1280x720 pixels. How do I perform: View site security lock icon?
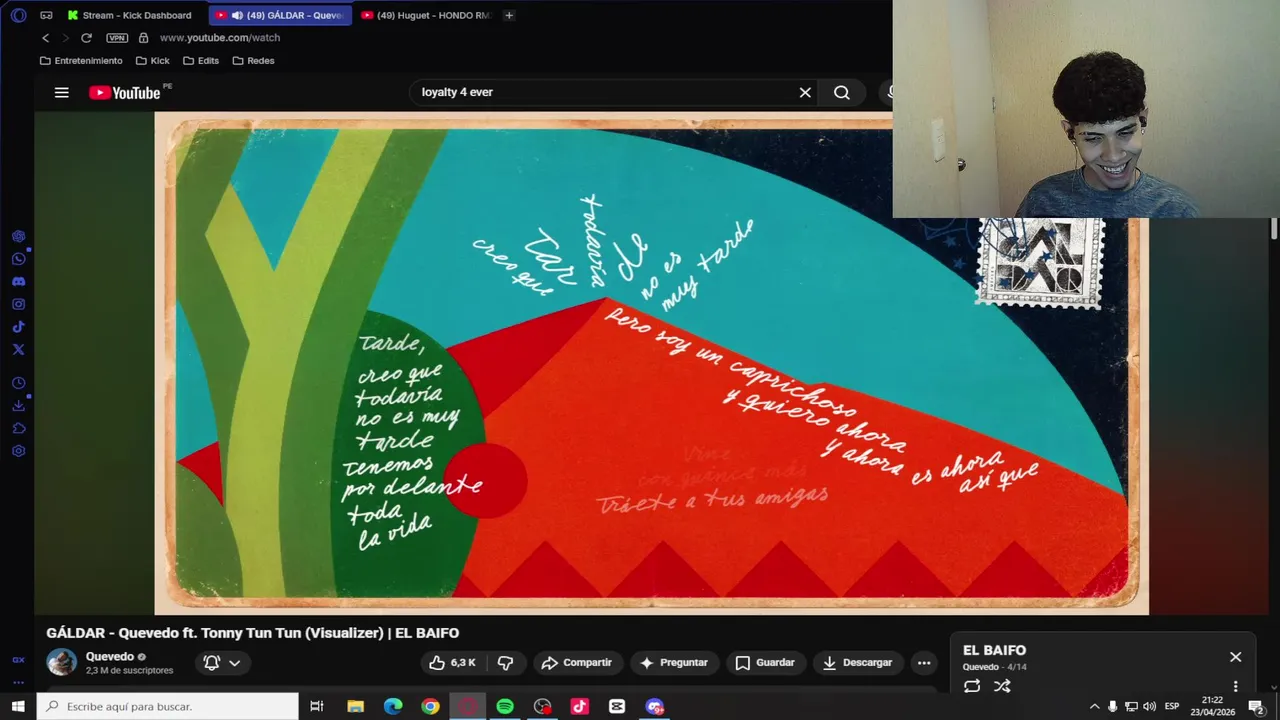pos(143,38)
